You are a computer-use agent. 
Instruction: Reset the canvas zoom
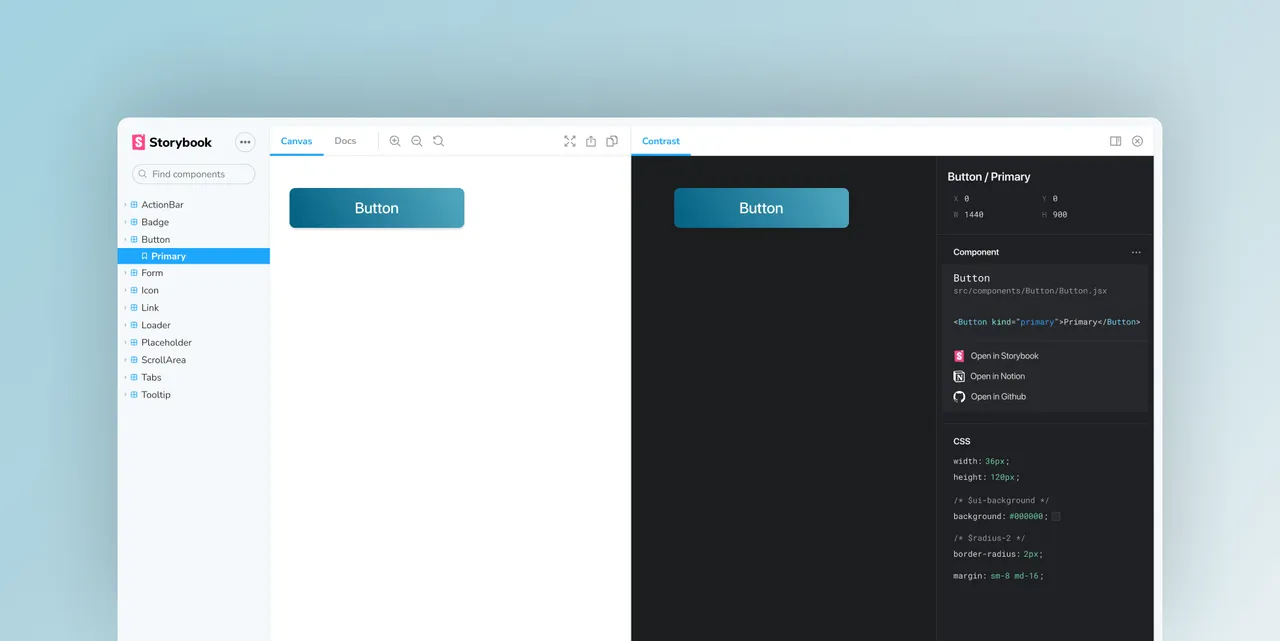[x=438, y=141]
